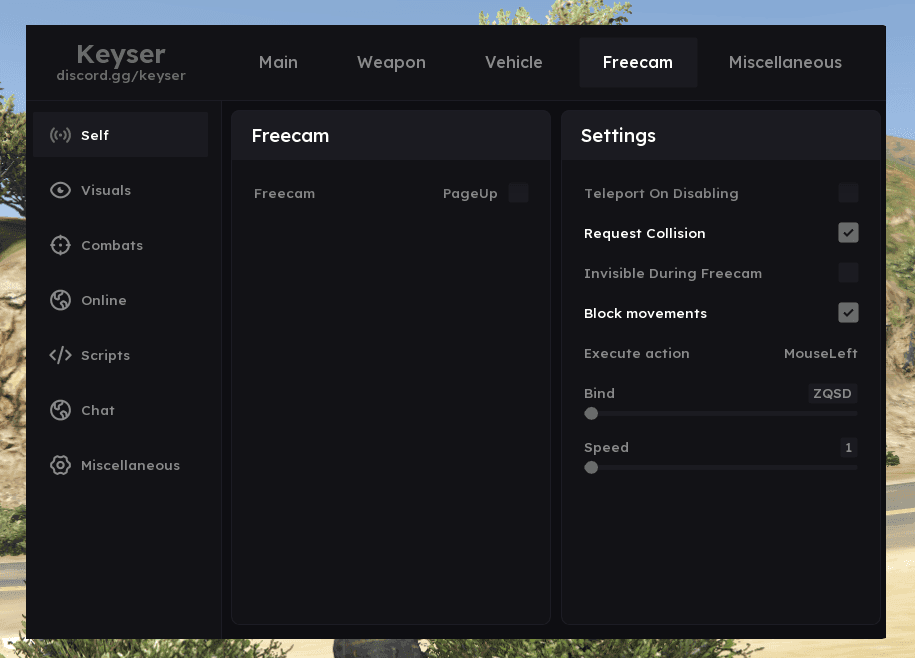Uncheck Request Collision option
Screen dimensions: 915x658
tap(848, 233)
